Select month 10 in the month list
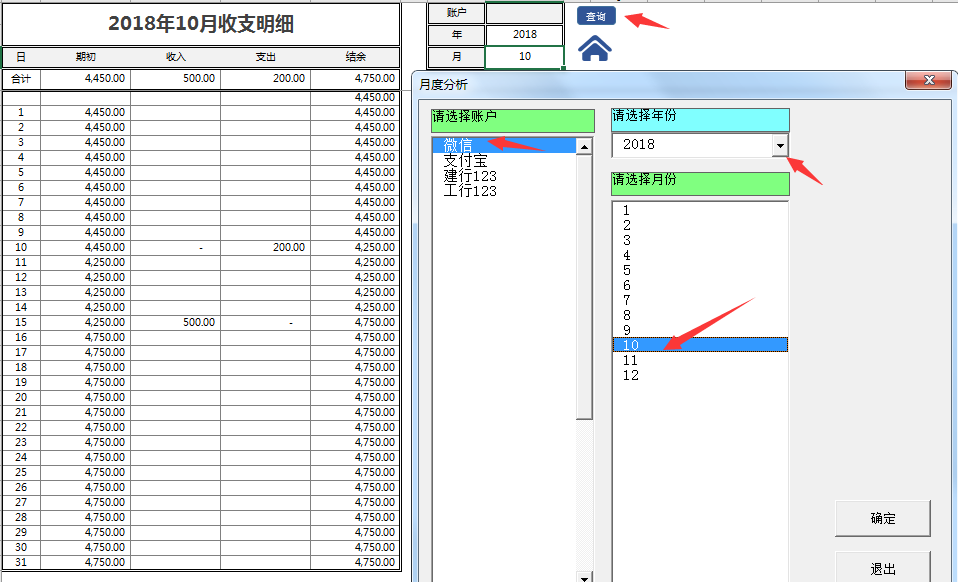Viewport: 958px width, 582px height. tap(700, 345)
